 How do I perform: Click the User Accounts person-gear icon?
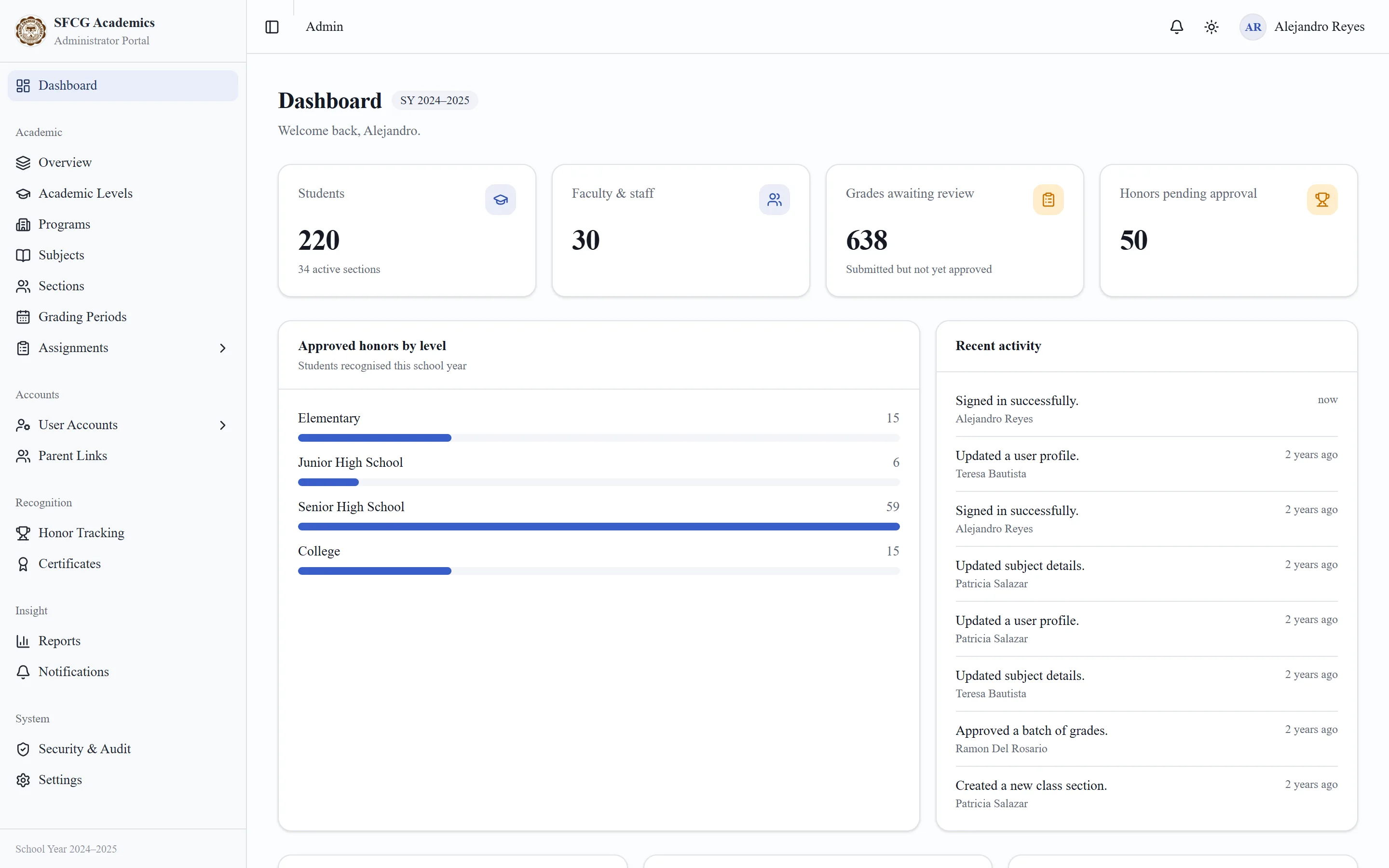pos(23,425)
